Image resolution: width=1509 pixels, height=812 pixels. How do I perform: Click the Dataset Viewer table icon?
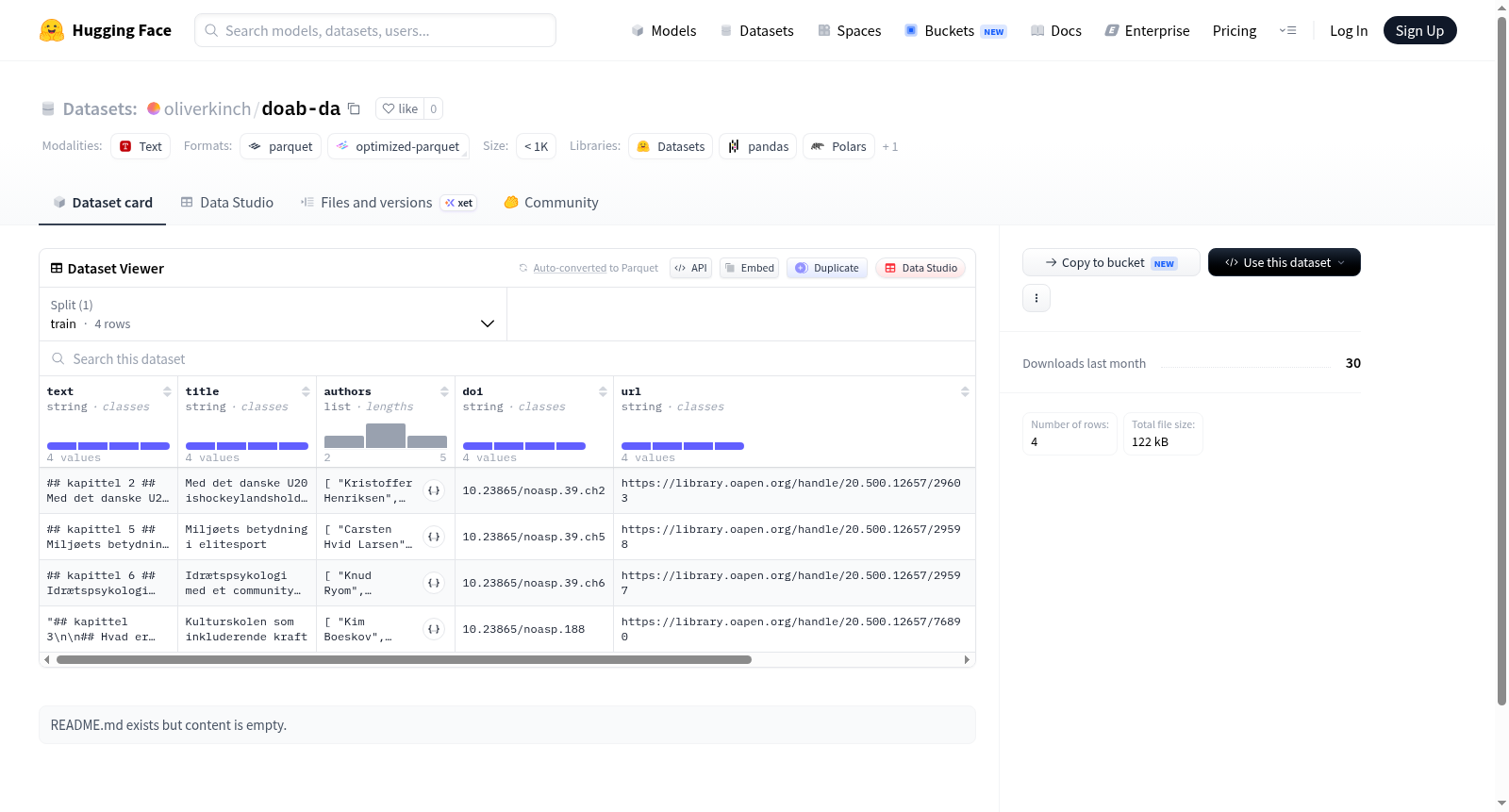57,269
